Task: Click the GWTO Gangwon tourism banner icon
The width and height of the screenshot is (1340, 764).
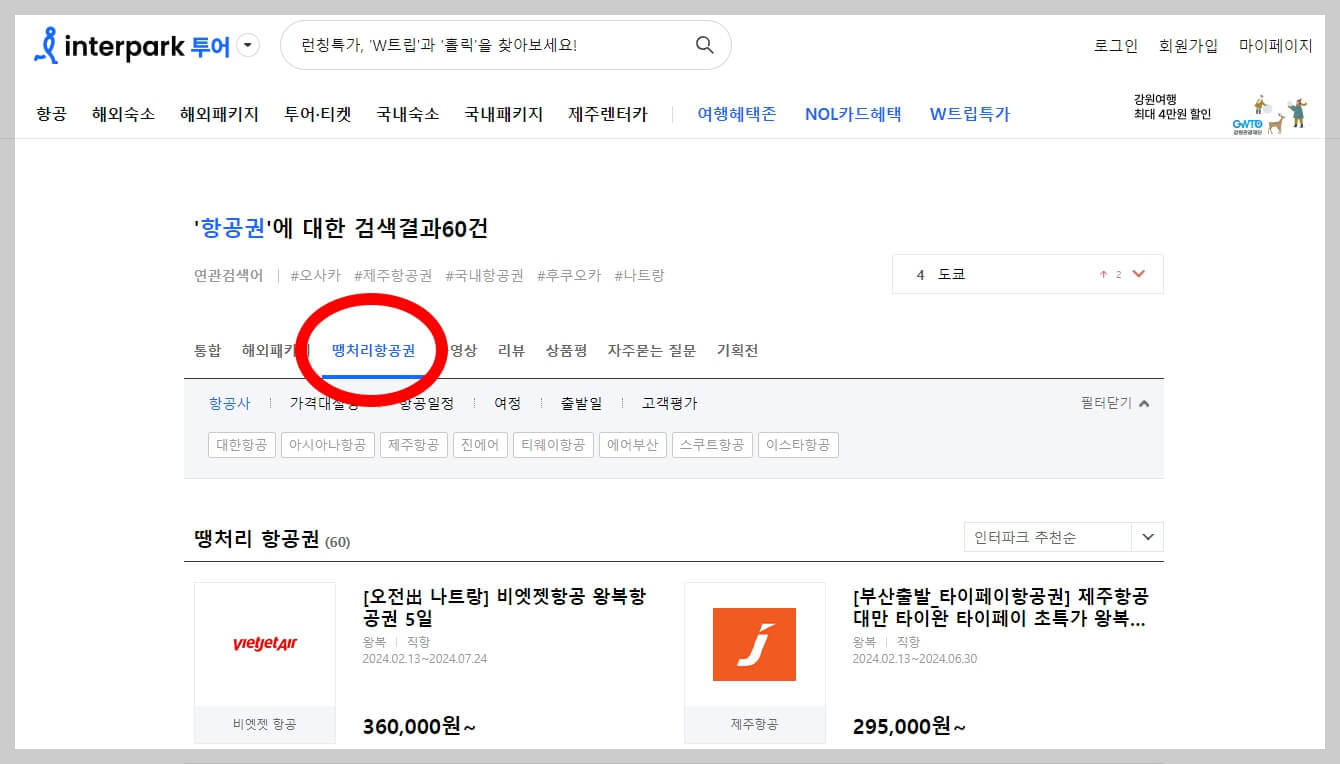Action: click(1270, 113)
